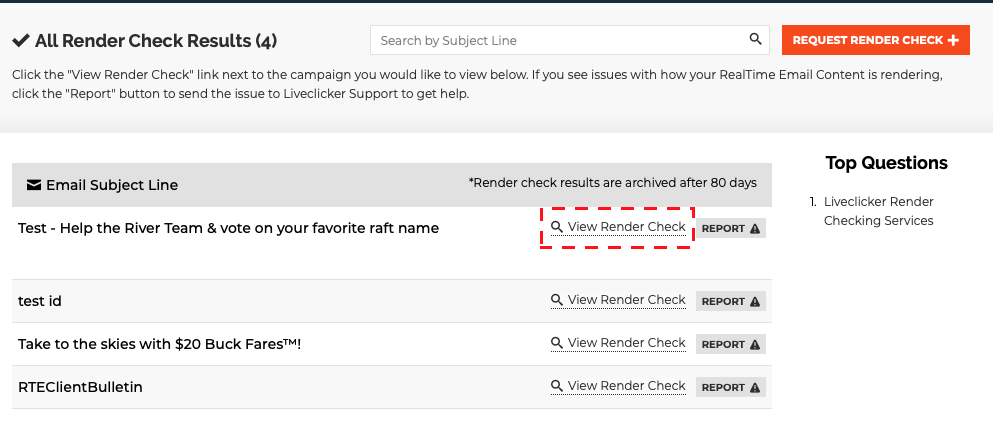The width and height of the screenshot is (993, 438).
Task: Click the warning triangle icon in the River Team row
Action: [x=755, y=228]
